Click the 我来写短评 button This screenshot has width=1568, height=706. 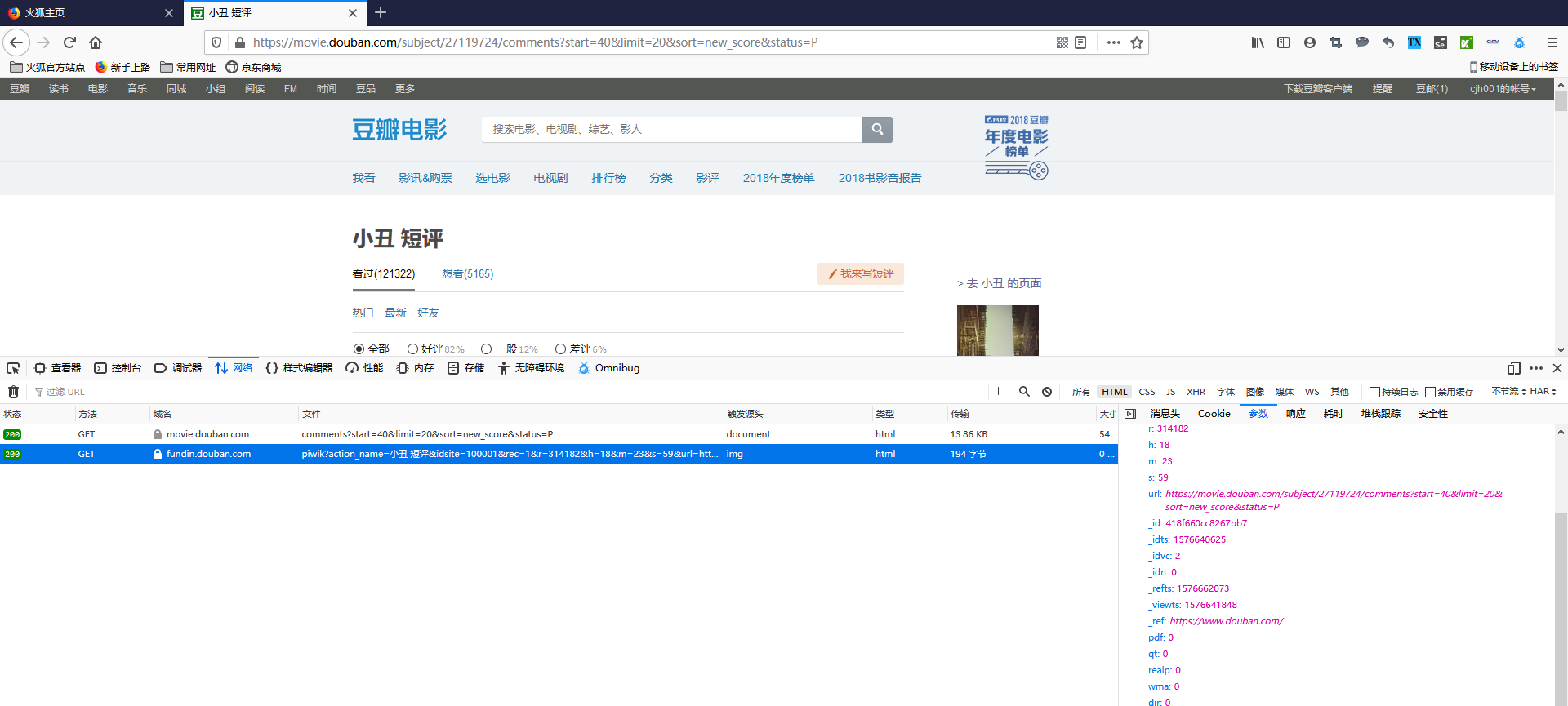coord(861,273)
